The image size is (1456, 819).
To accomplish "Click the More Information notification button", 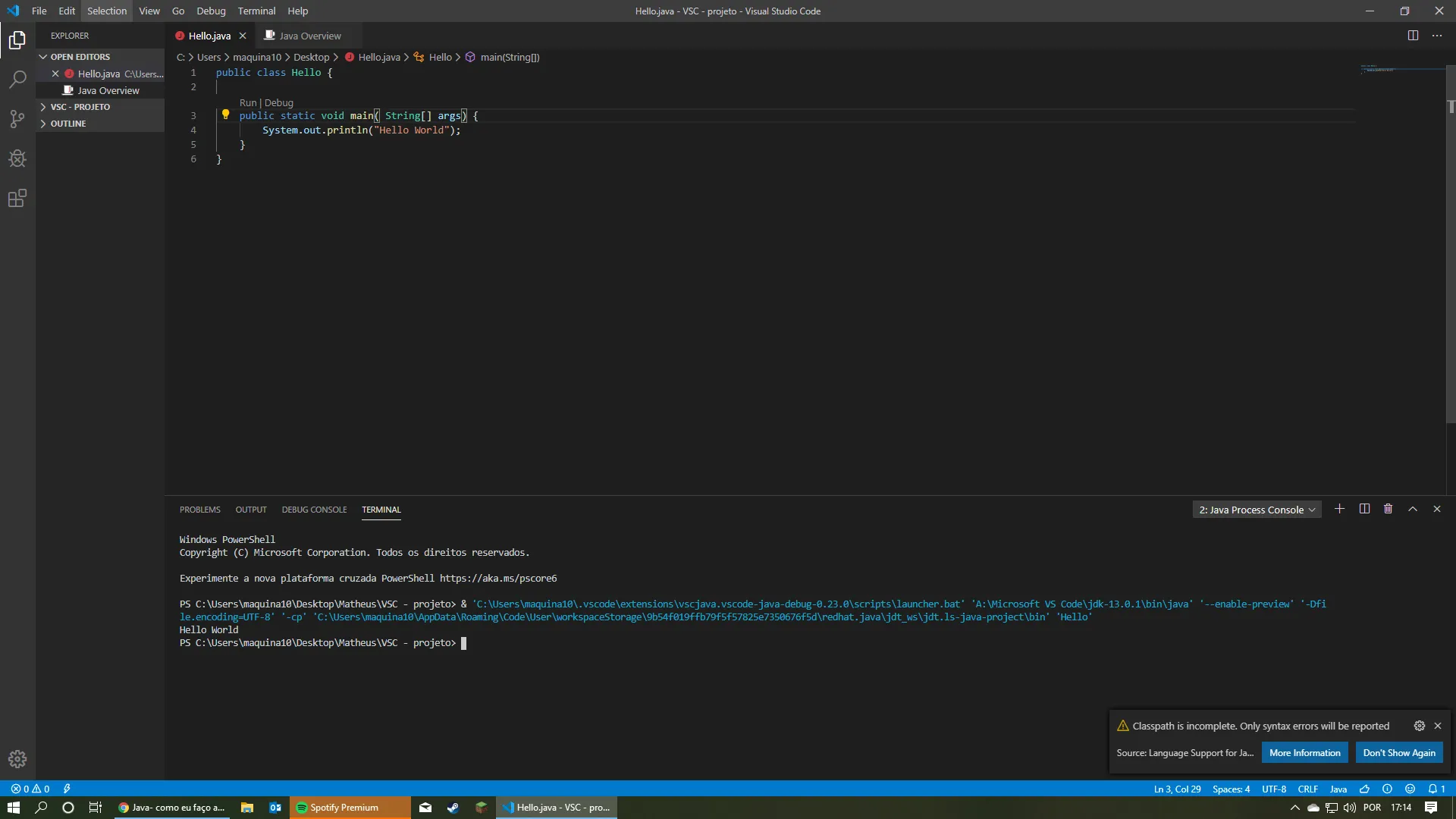I will pyautogui.click(x=1304, y=753).
